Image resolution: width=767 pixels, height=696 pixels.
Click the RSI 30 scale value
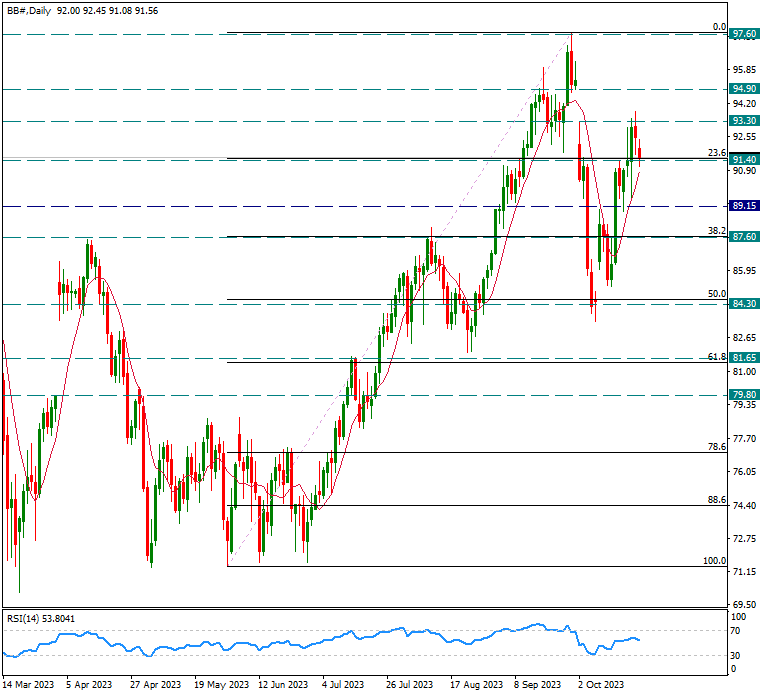click(735, 655)
